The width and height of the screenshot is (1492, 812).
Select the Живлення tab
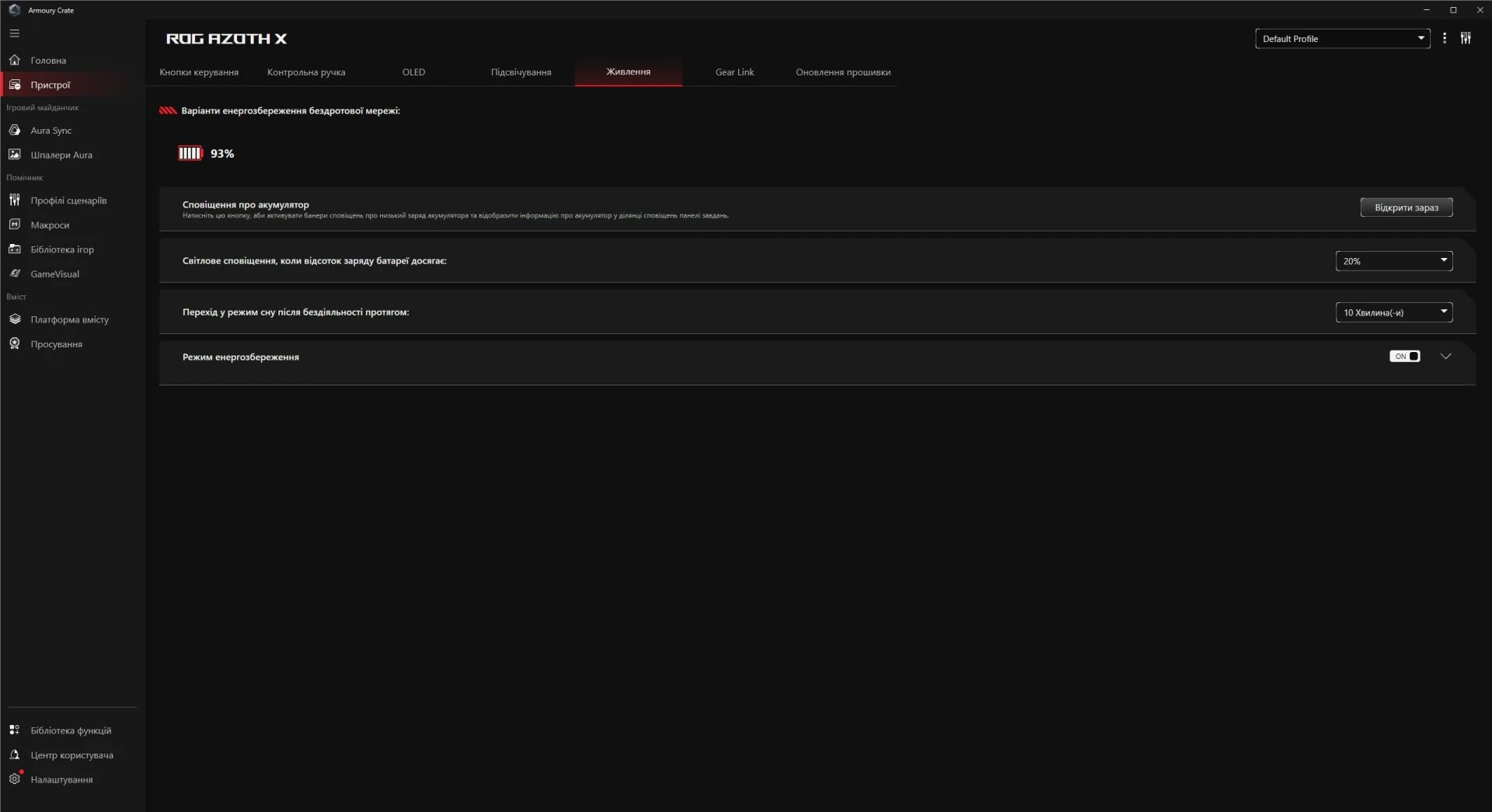629,71
